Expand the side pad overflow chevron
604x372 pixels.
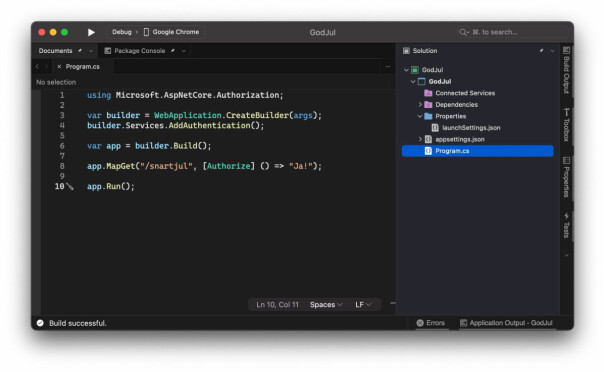click(566, 255)
